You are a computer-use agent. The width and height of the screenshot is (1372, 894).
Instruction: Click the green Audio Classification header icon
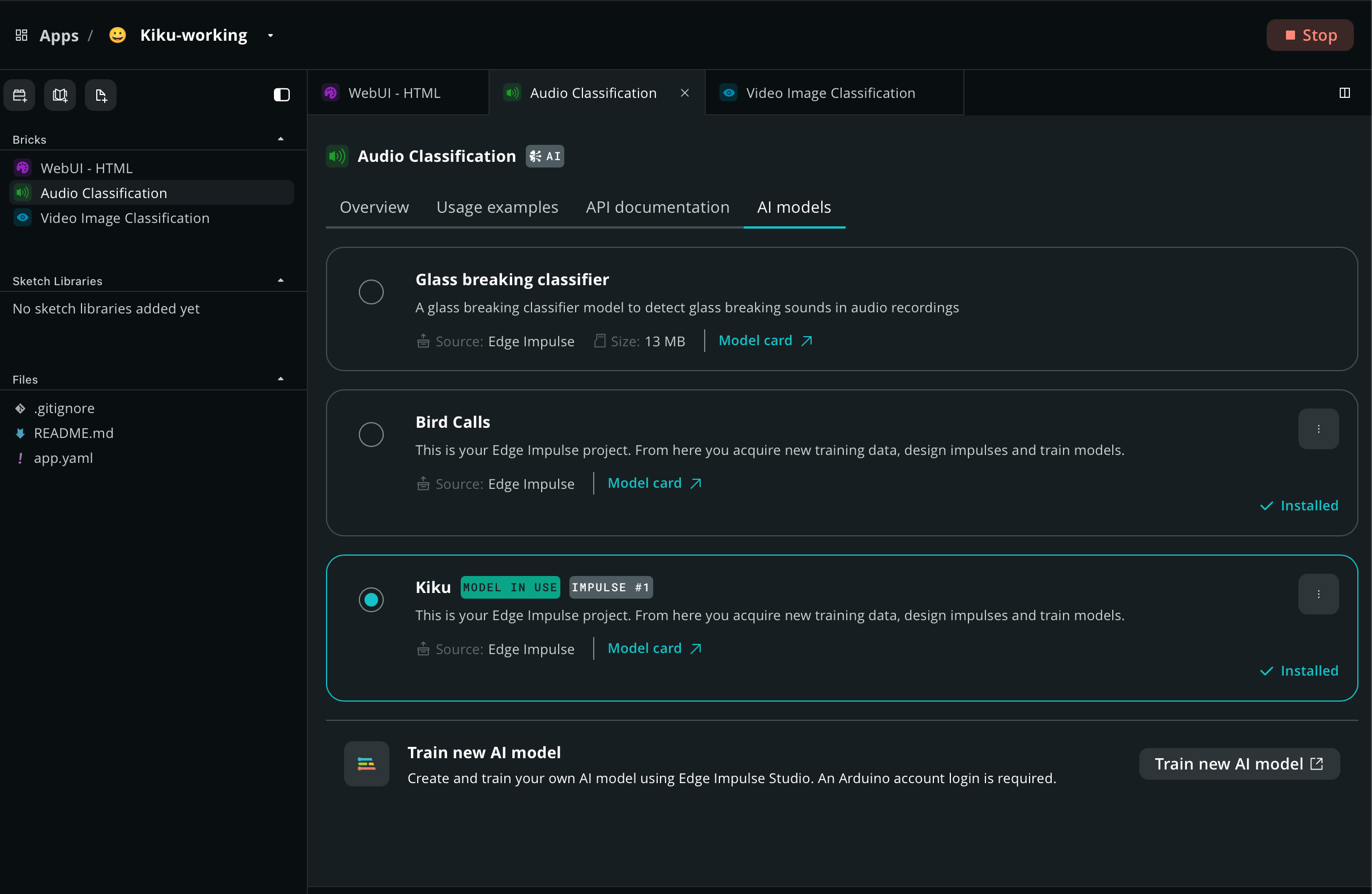337,156
